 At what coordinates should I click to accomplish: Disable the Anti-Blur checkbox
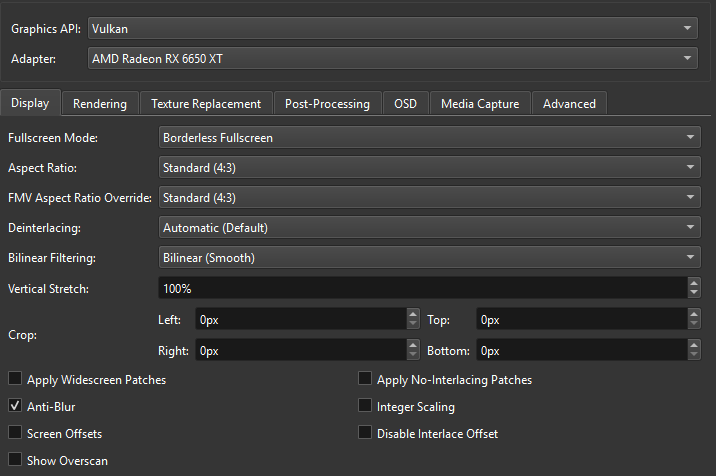coord(15,407)
